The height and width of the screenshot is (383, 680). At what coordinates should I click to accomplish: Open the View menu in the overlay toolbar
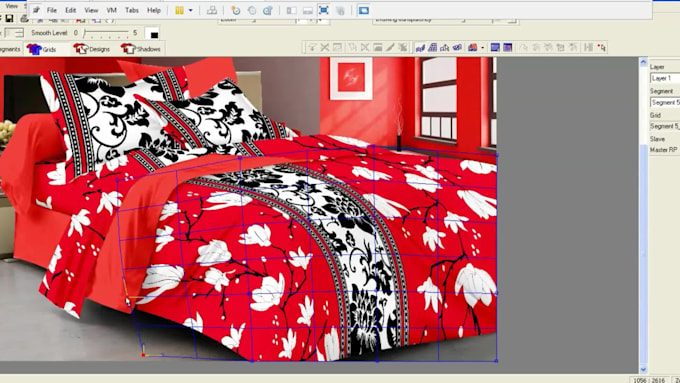[91, 10]
